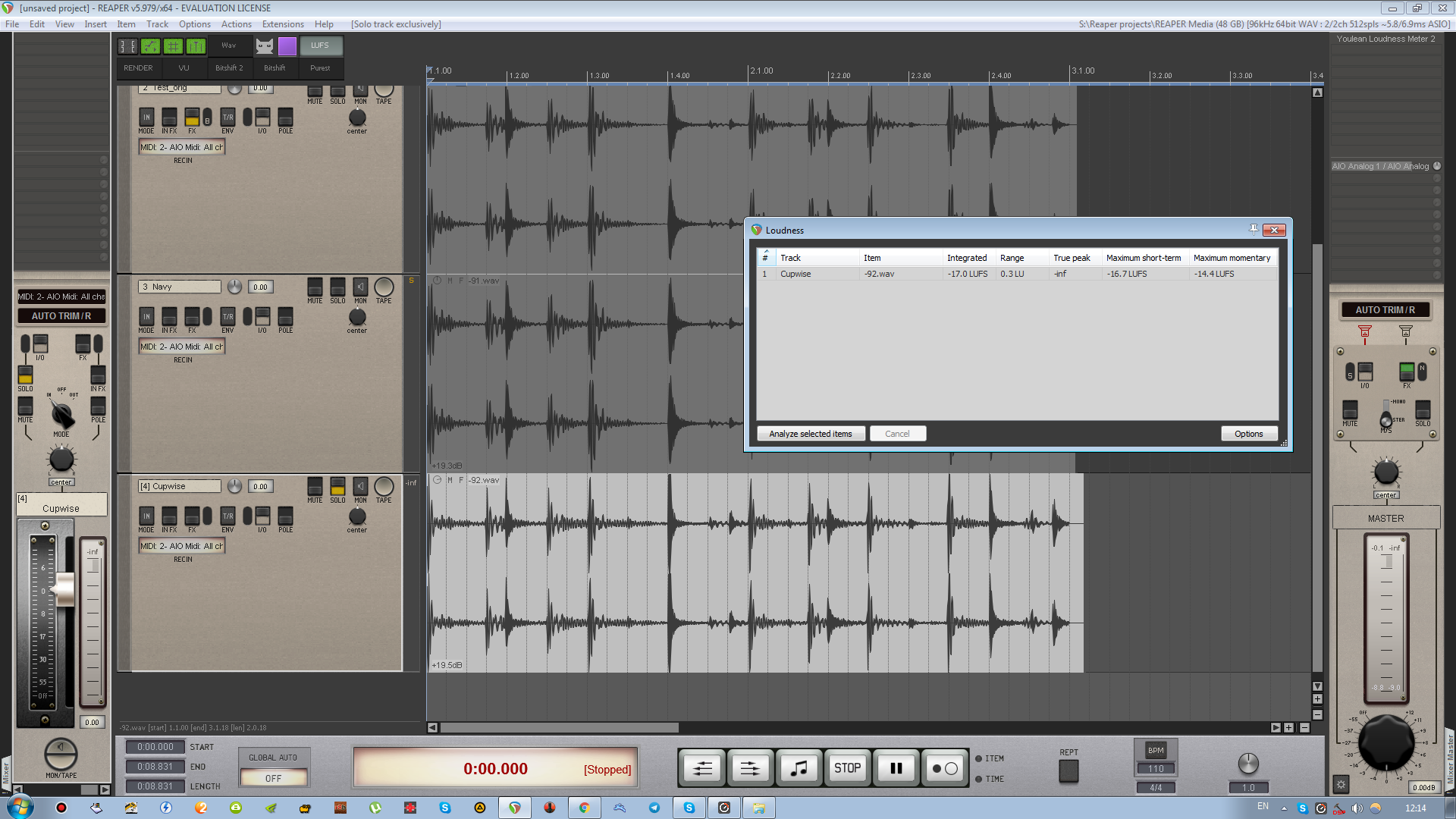Open the Options menu
The width and height of the screenshot is (1456, 819).
[x=195, y=24]
